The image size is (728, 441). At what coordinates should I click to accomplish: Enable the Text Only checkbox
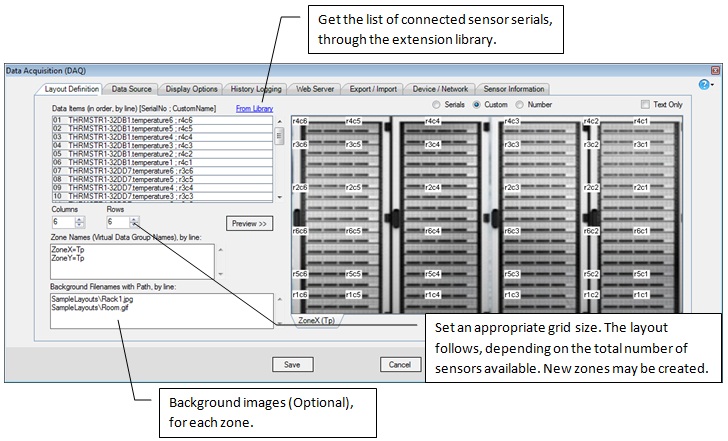click(645, 104)
